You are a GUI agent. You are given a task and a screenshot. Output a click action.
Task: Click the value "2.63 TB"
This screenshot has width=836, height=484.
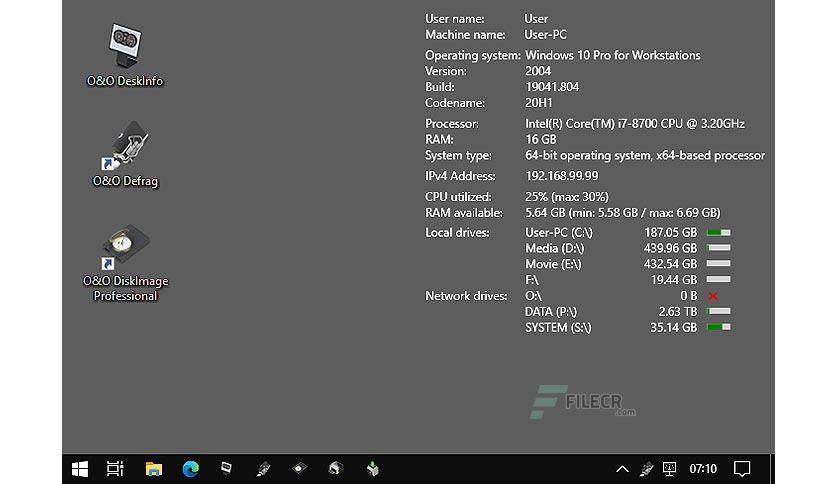click(677, 312)
